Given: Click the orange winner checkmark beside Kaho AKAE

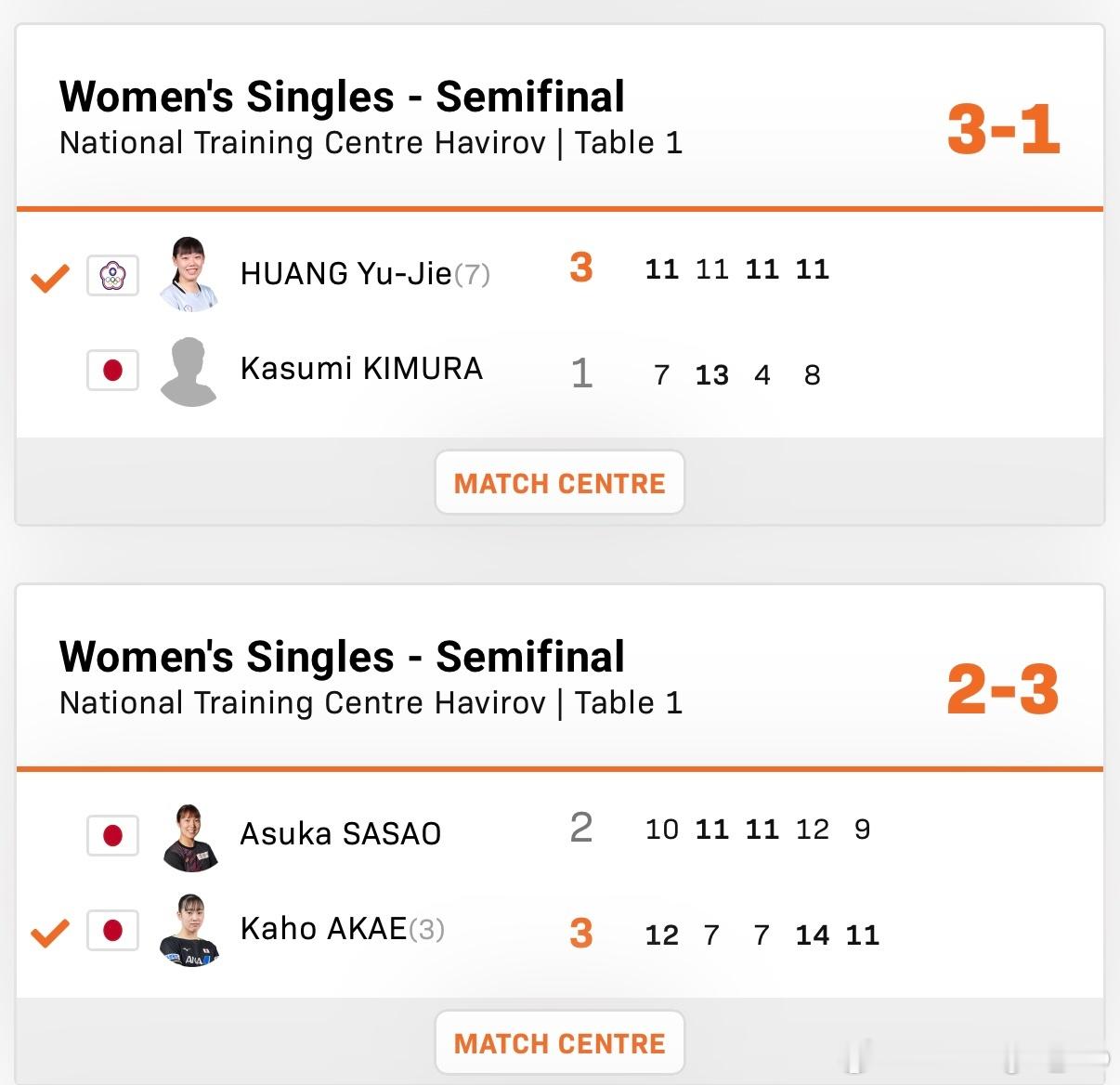Looking at the screenshot, I should coord(50,932).
